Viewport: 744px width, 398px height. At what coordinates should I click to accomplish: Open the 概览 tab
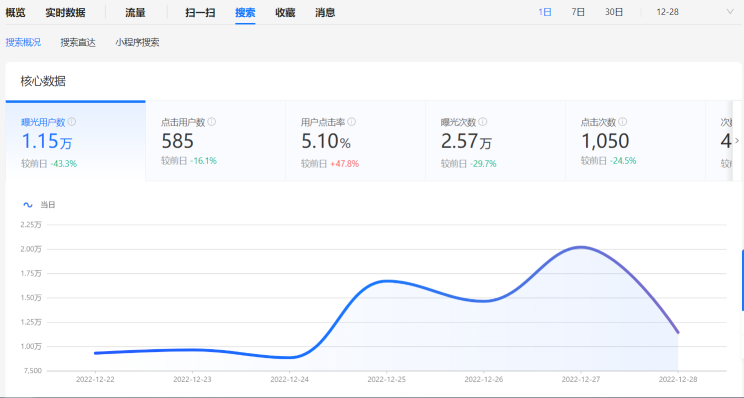pyautogui.click(x=15, y=12)
